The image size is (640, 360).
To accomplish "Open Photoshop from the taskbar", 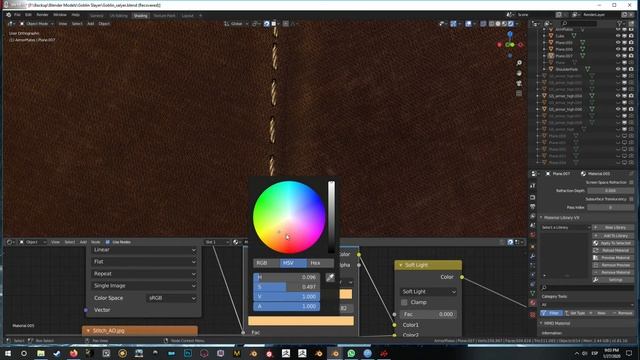I will (188, 353).
